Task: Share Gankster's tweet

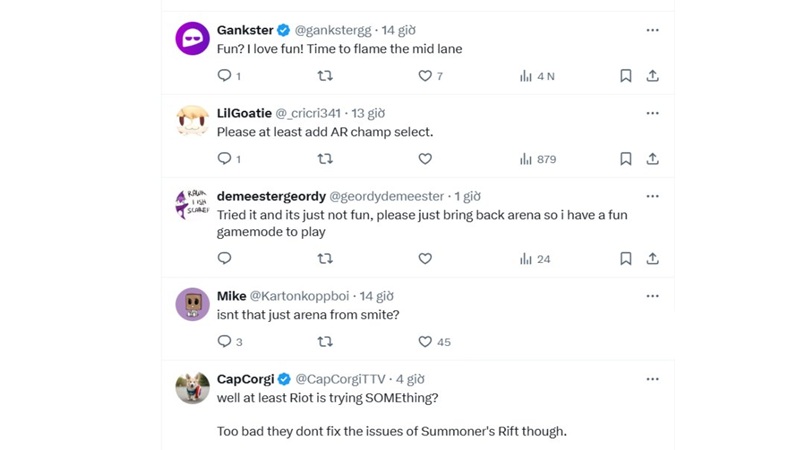Action: [652, 76]
